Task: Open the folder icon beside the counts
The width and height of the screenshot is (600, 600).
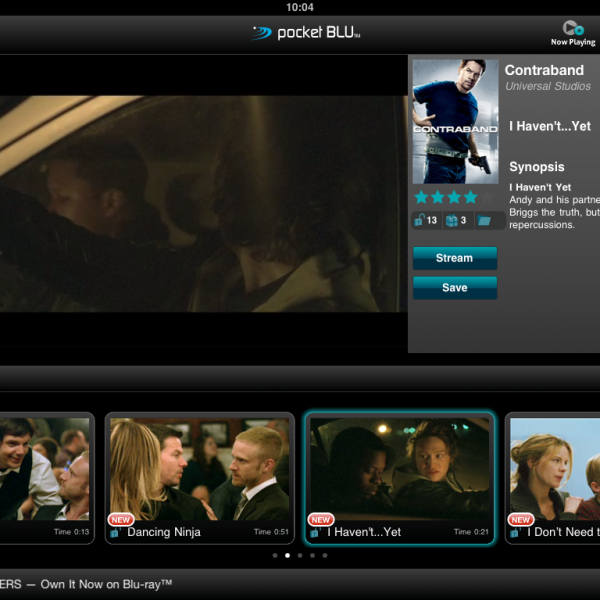Action: 485,220
